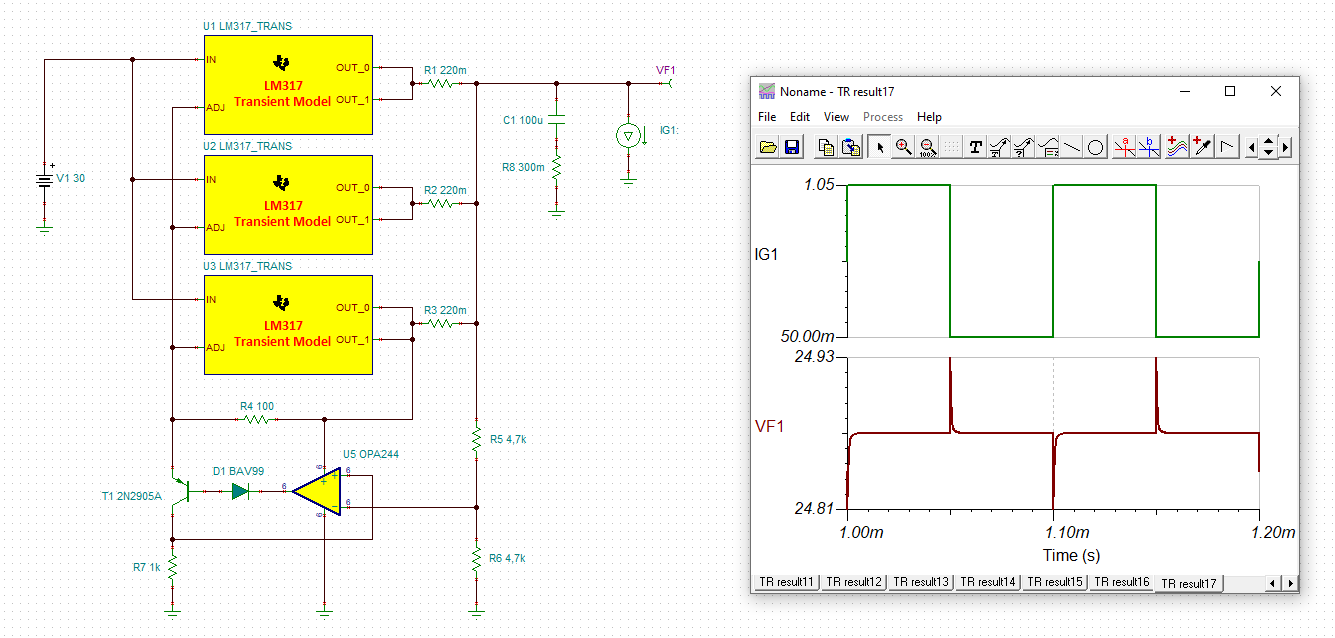Image resolution: width=1335 pixels, height=638 pixels.
Task: Open the Help menu
Action: tap(929, 117)
